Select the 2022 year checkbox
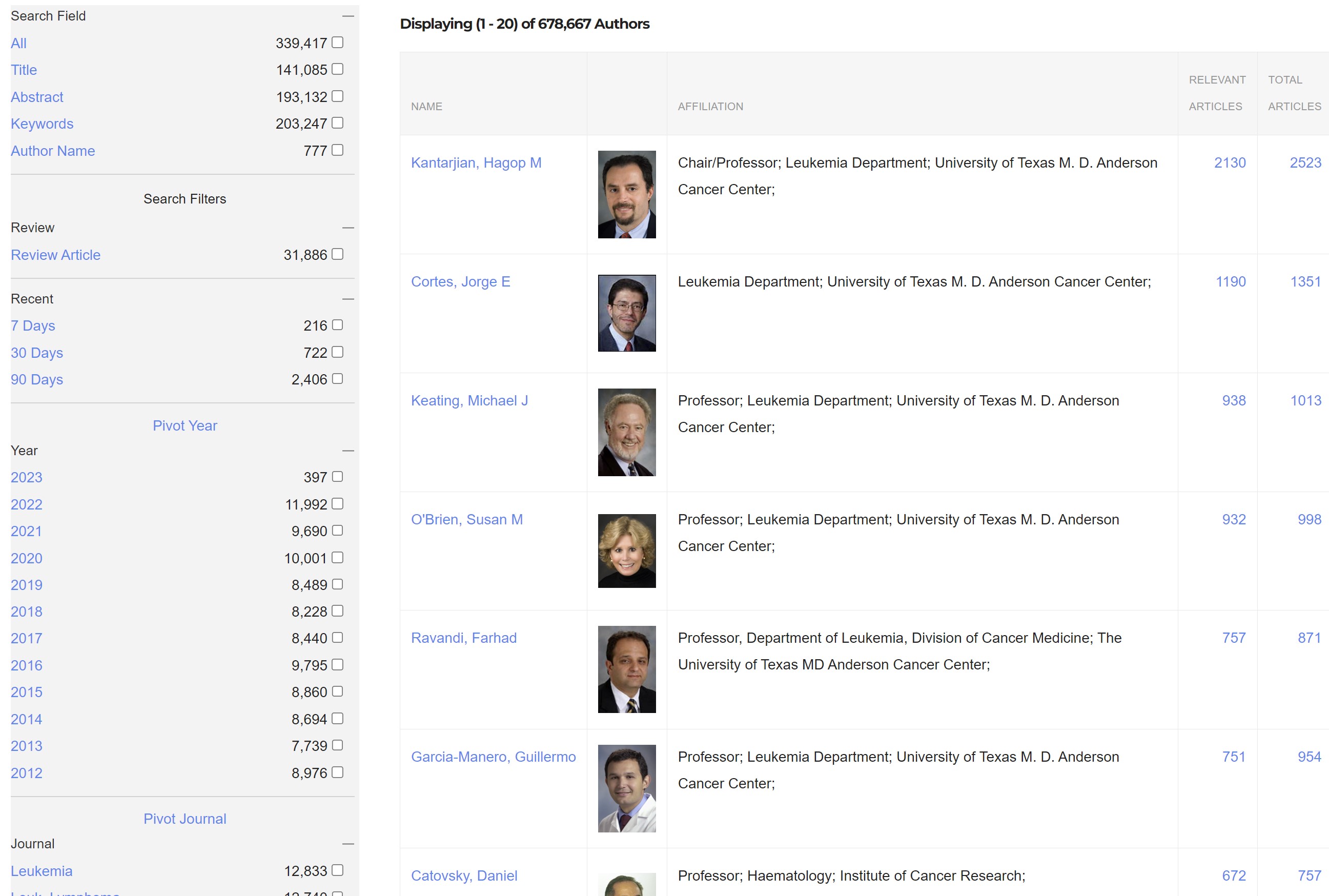 tap(337, 503)
